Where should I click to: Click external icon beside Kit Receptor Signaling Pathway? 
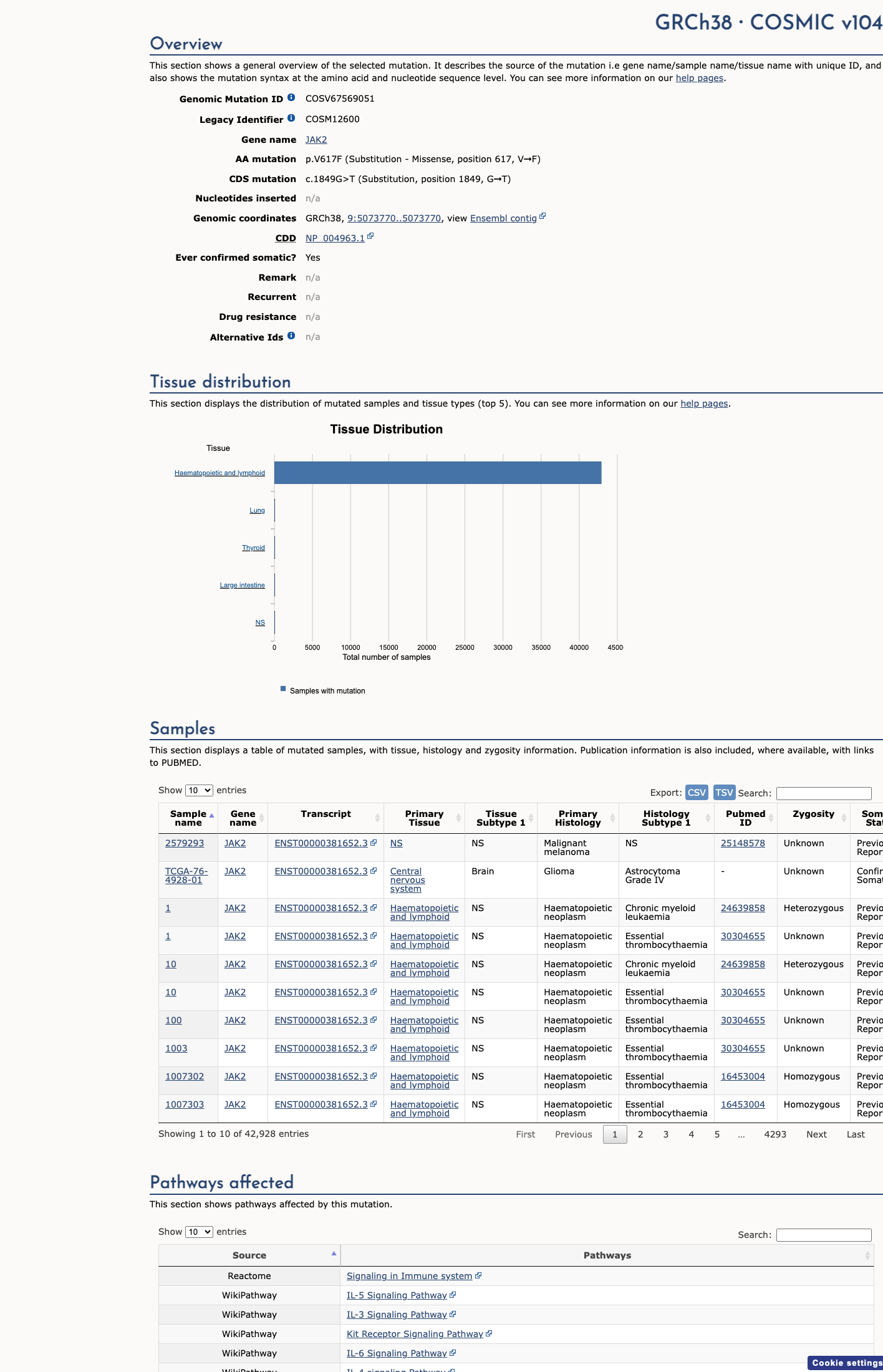pos(489,1333)
